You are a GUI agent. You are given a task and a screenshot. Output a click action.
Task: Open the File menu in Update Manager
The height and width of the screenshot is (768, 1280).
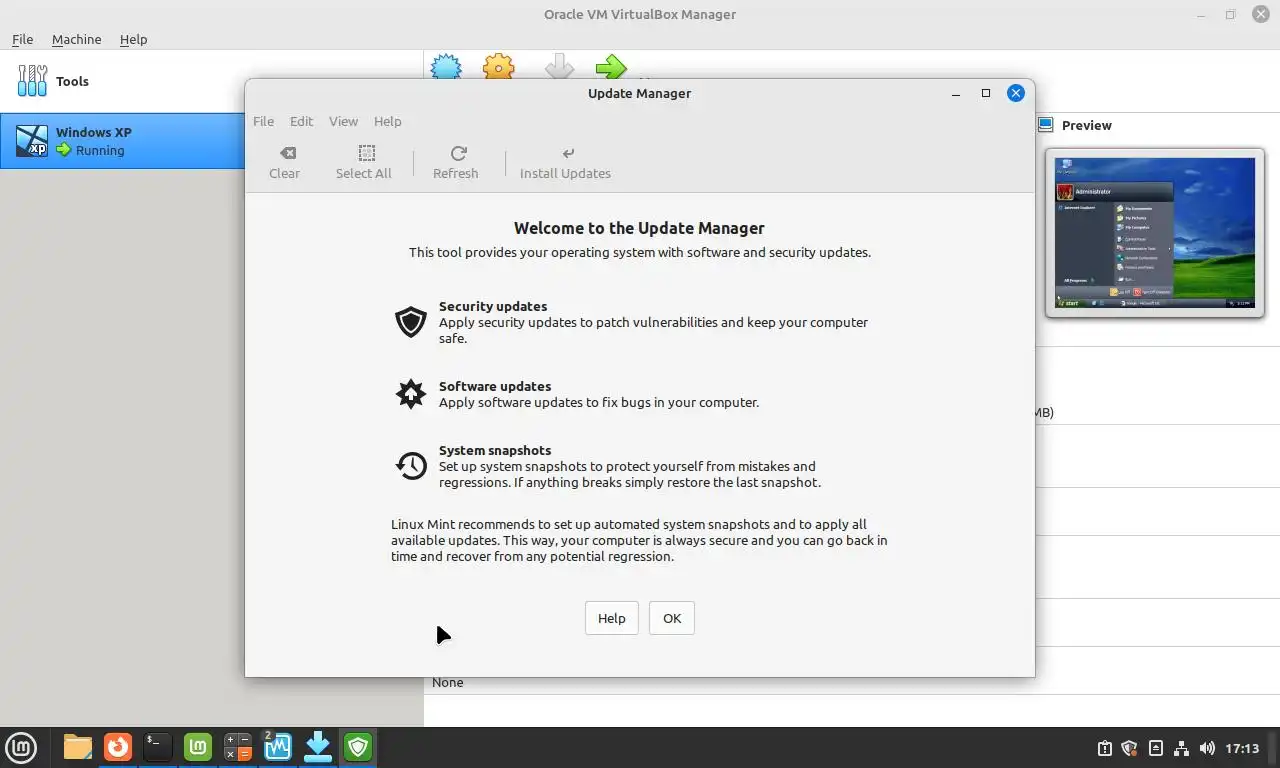(x=263, y=121)
